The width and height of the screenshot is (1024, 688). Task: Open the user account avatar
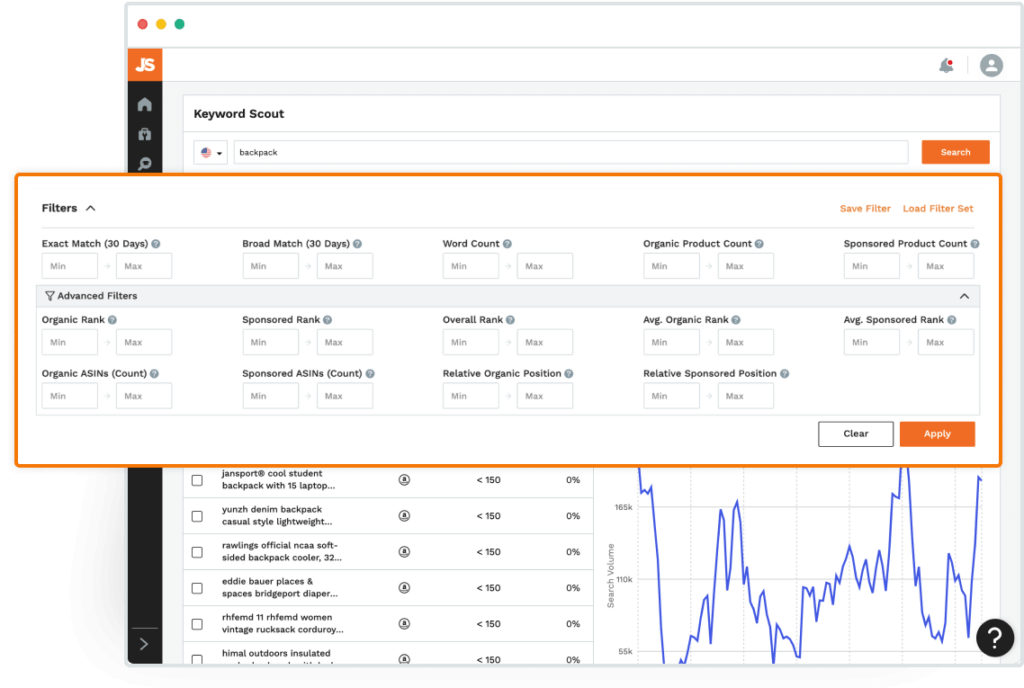point(991,65)
